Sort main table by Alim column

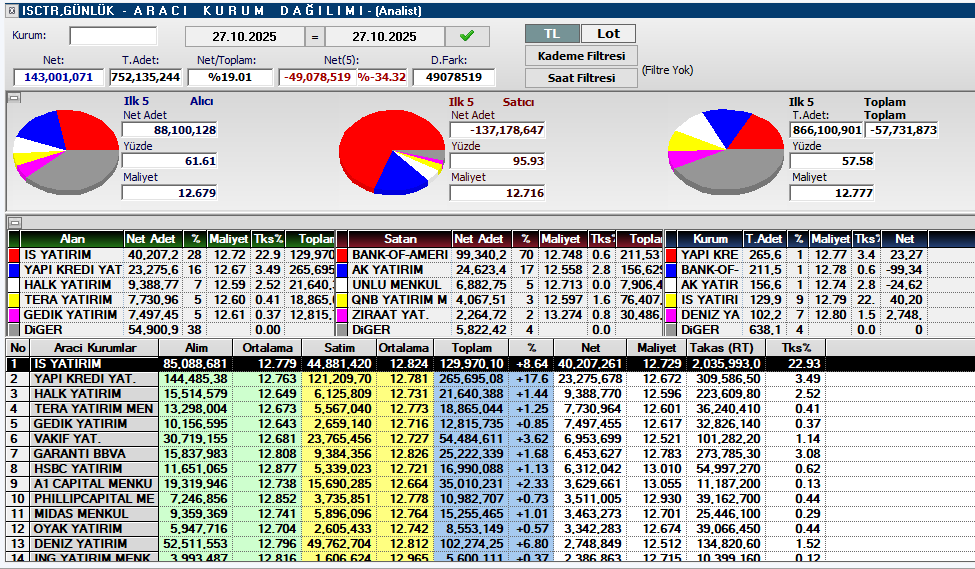click(x=196, y=348)
